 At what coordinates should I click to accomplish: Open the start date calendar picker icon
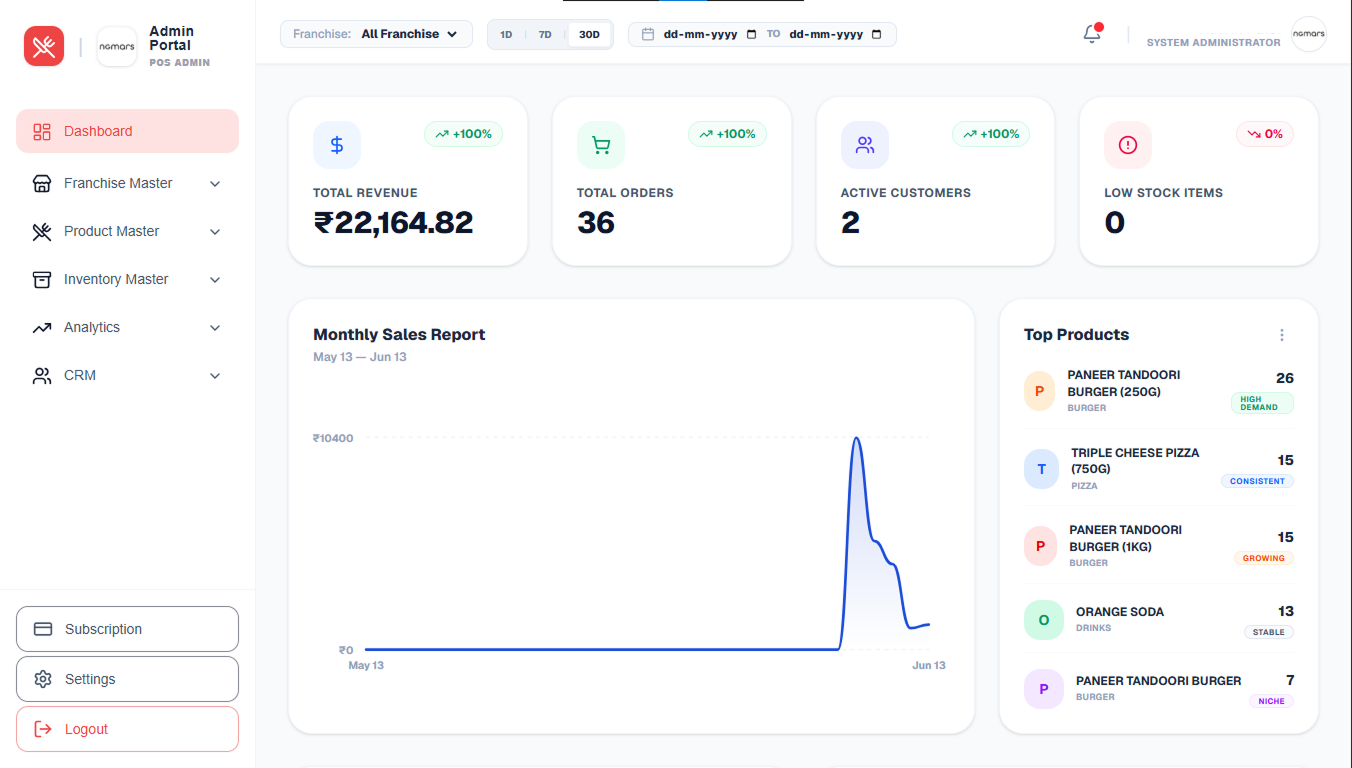tap(752, 34)
